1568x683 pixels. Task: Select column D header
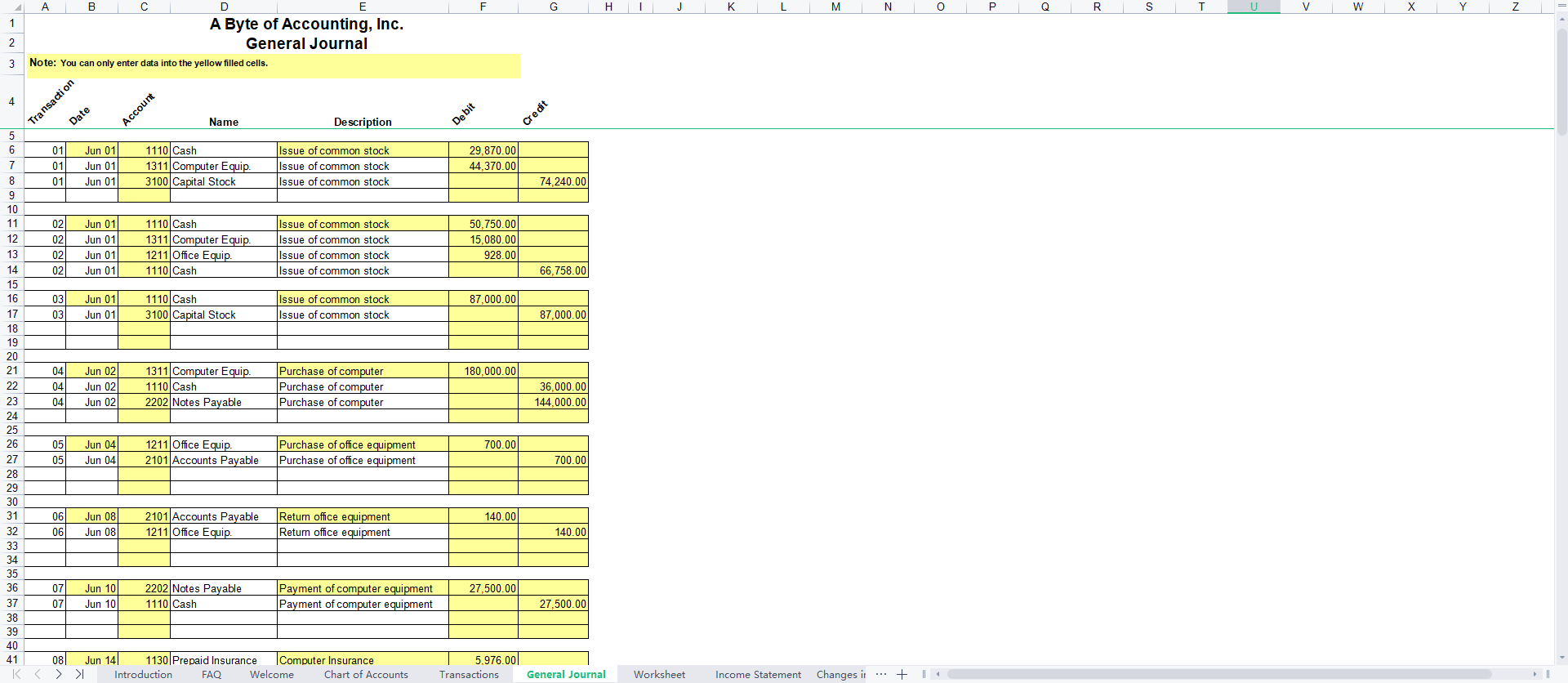tap(224, 7)
